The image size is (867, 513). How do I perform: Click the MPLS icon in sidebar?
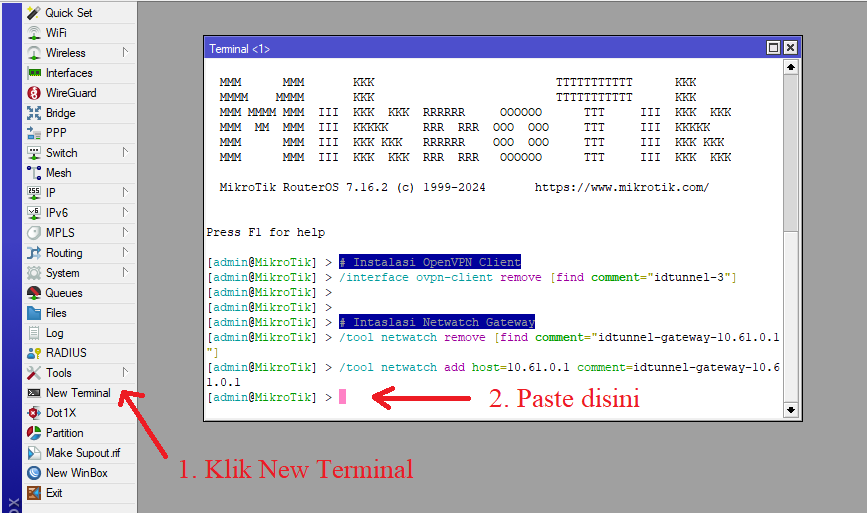tap(34, 233)
